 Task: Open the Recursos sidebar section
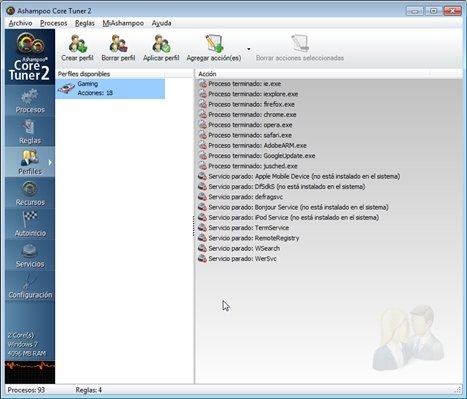[30, 193]
